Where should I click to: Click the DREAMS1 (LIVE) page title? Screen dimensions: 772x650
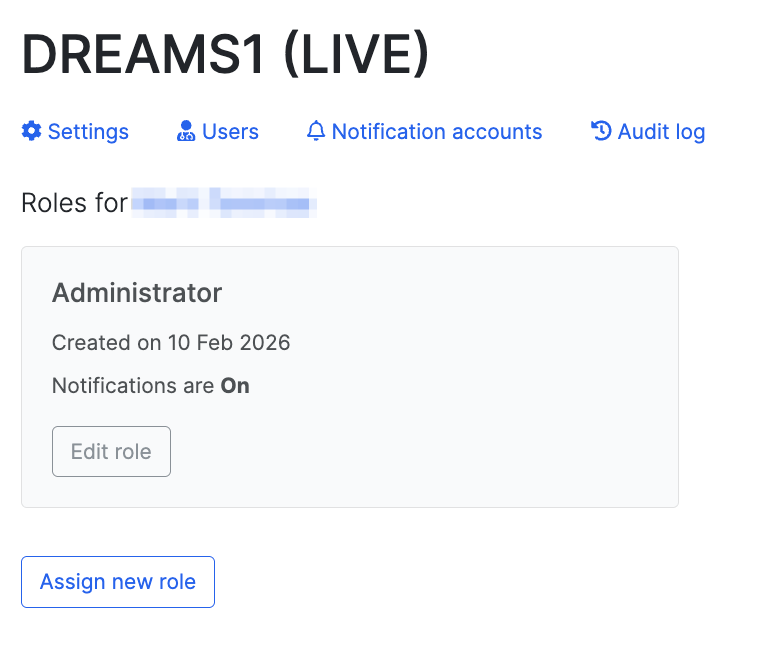[225, 54]
